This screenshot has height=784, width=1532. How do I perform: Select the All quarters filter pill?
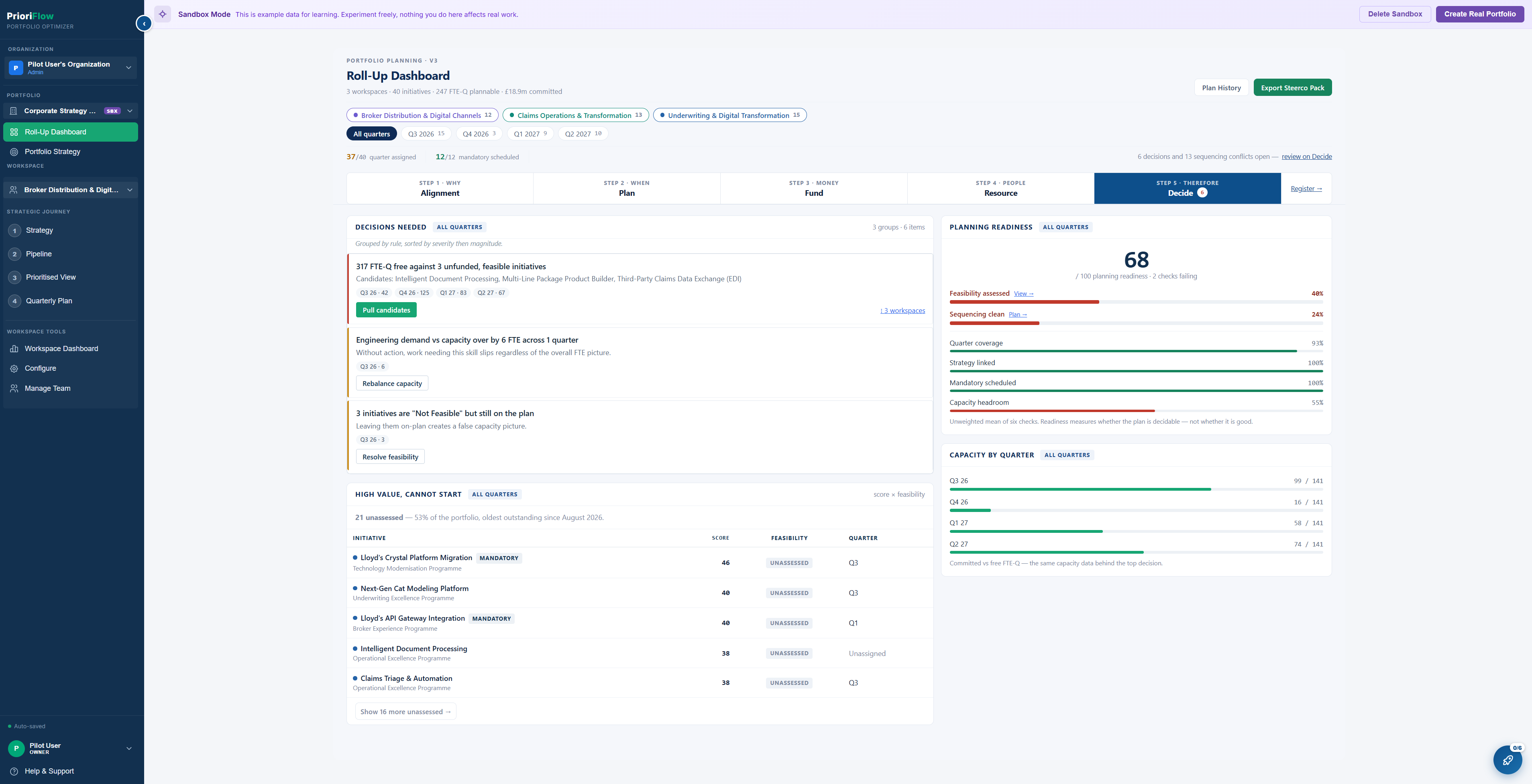point(372,134)
